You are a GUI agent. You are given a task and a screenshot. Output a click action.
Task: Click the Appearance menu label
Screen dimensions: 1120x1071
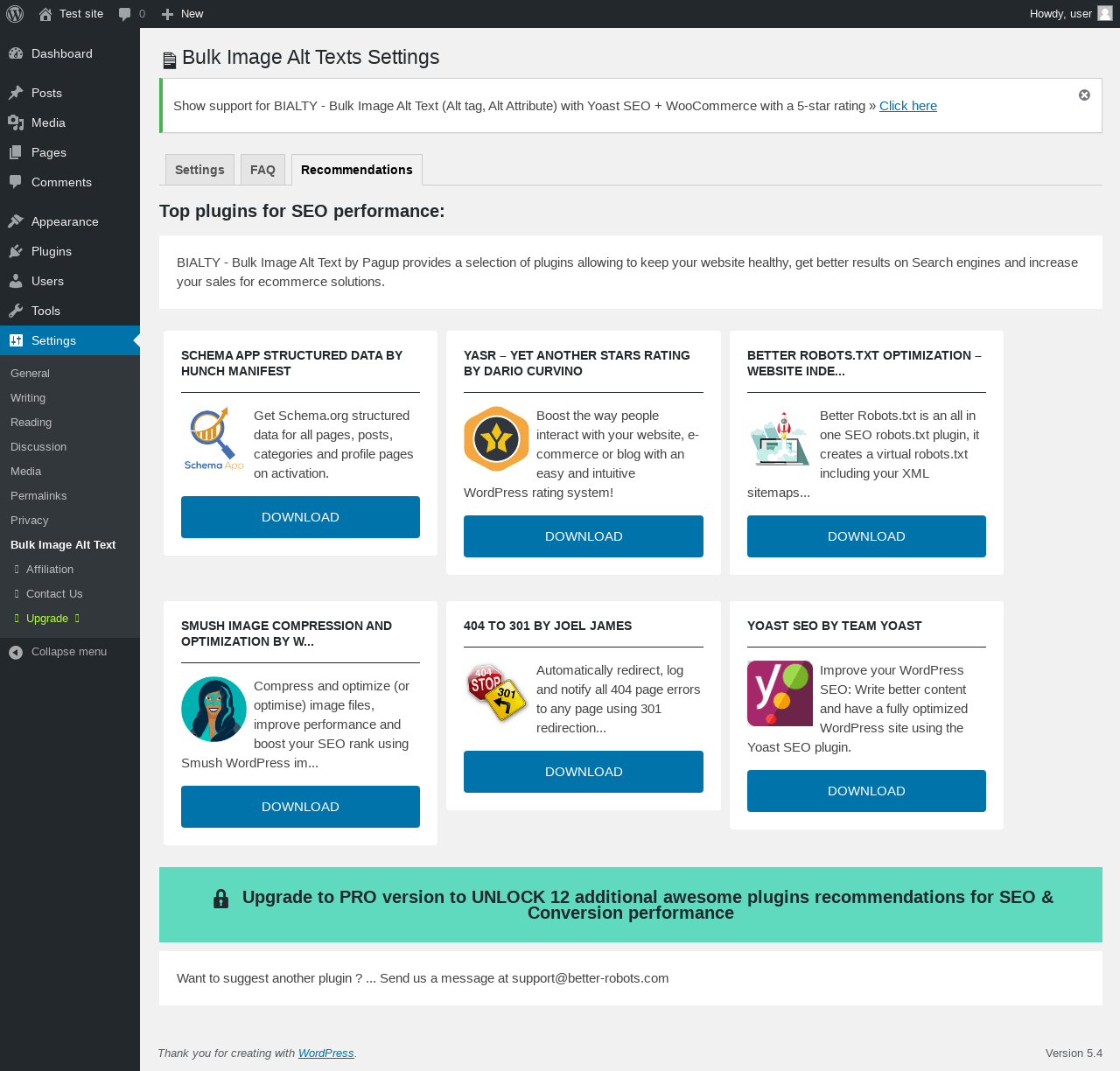pos(65,221)
